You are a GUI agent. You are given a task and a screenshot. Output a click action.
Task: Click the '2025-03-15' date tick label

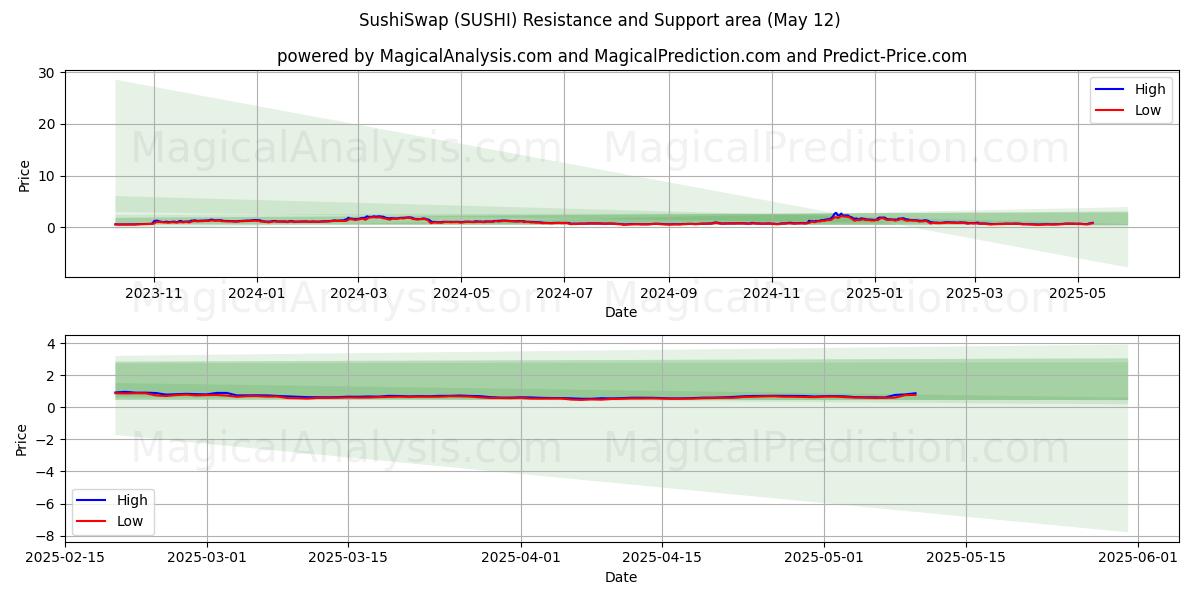[348, 558]
